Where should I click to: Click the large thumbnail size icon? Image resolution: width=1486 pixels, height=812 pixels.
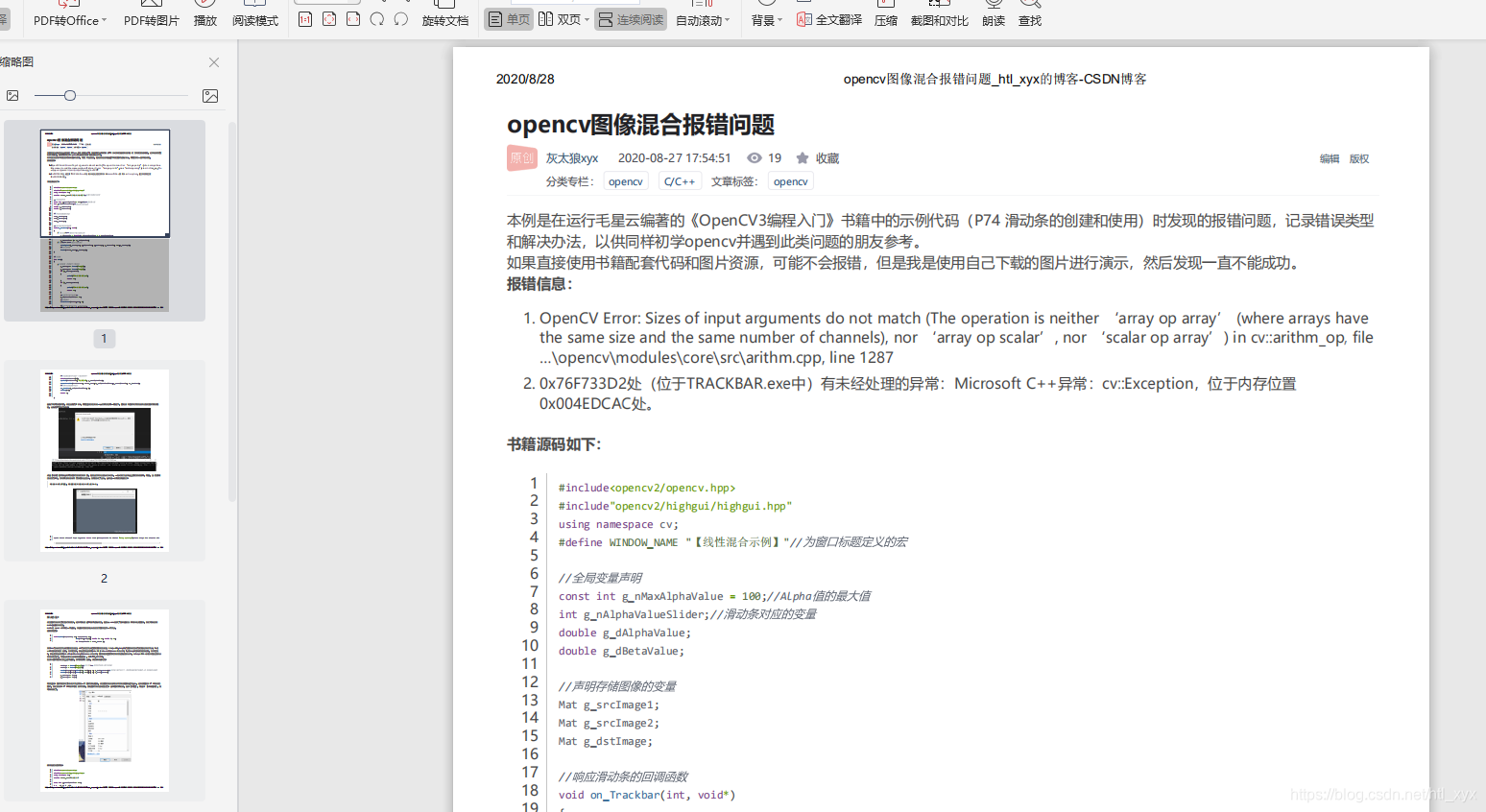tap(210, 96)
